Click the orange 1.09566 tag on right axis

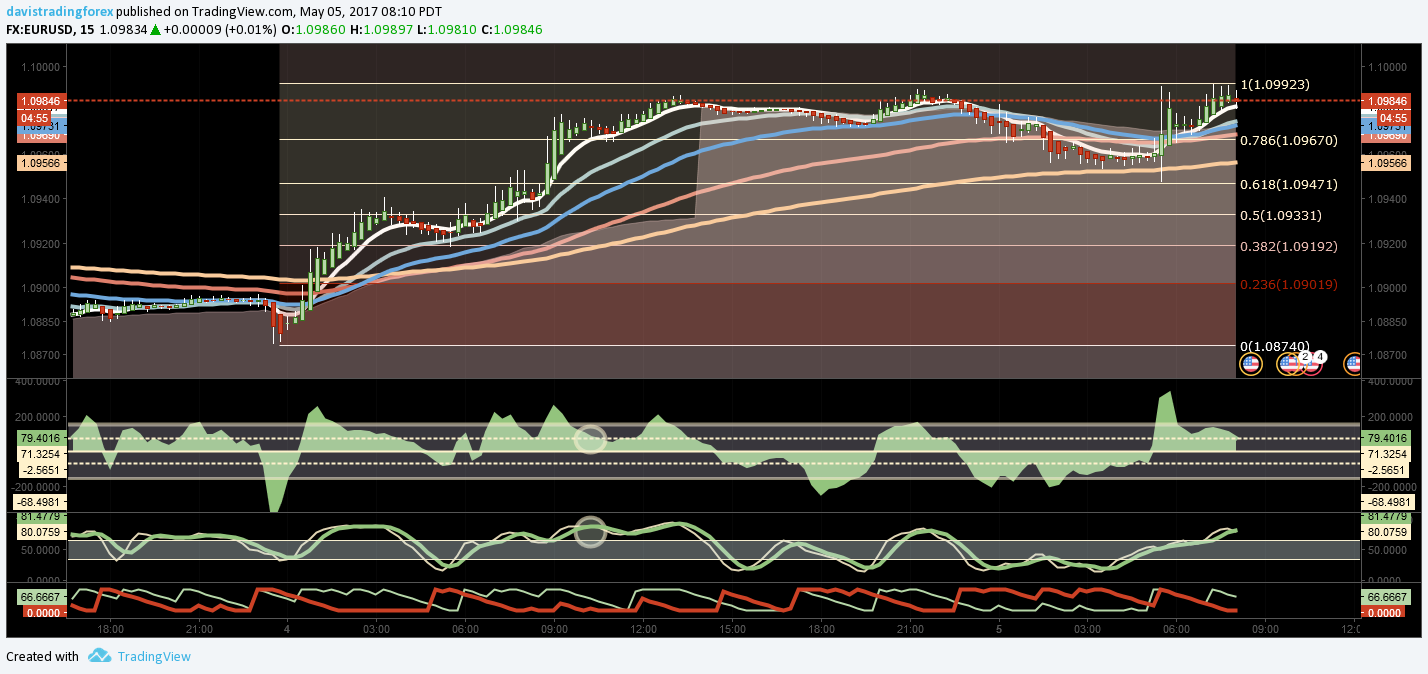coord(1386,163)
